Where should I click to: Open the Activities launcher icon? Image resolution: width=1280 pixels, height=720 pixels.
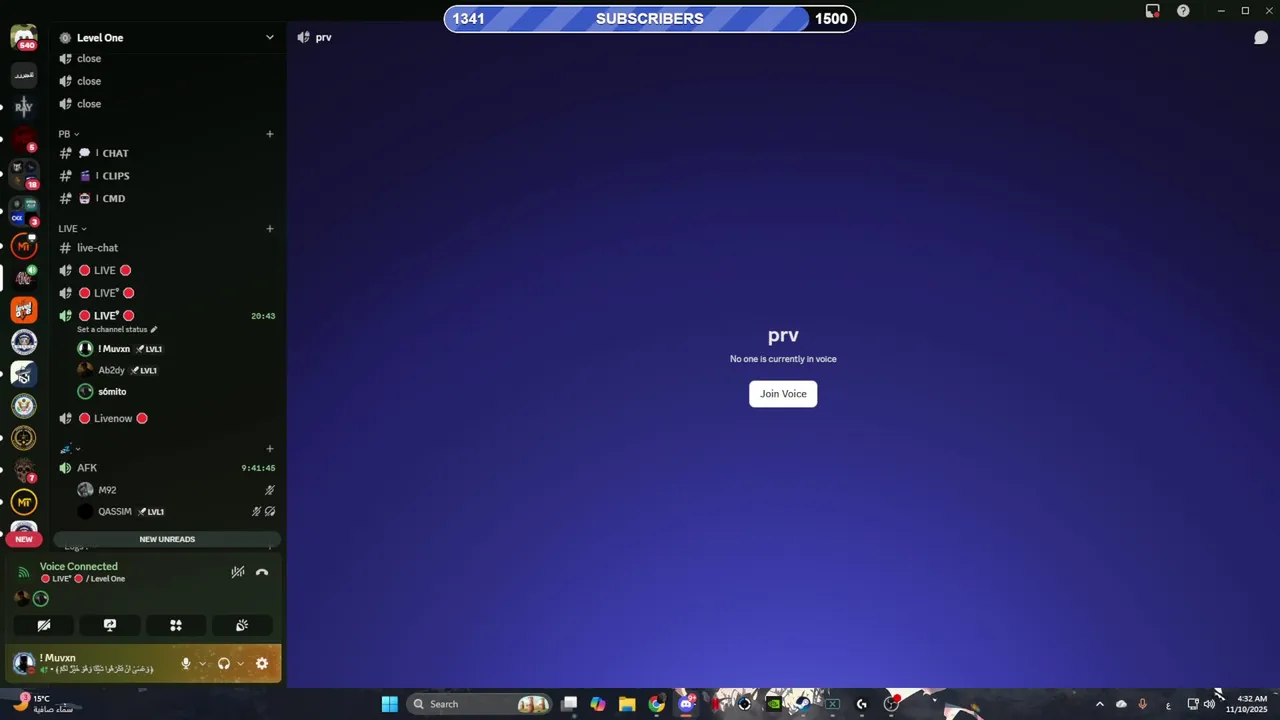(x=176, y=625)
